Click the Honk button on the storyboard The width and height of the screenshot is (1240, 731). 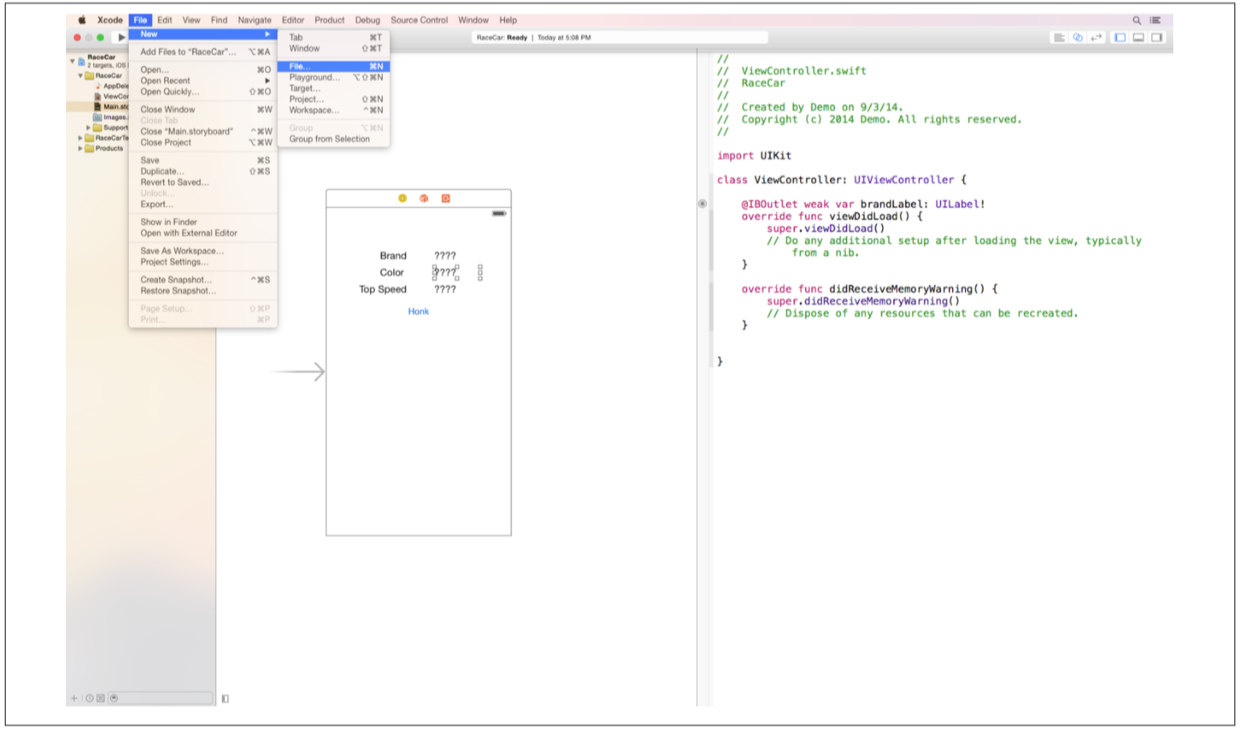418,312
